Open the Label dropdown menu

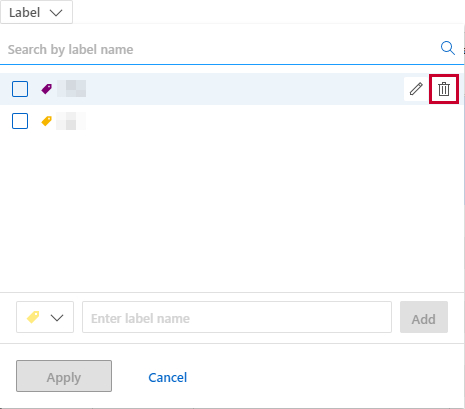coord(36,12)
